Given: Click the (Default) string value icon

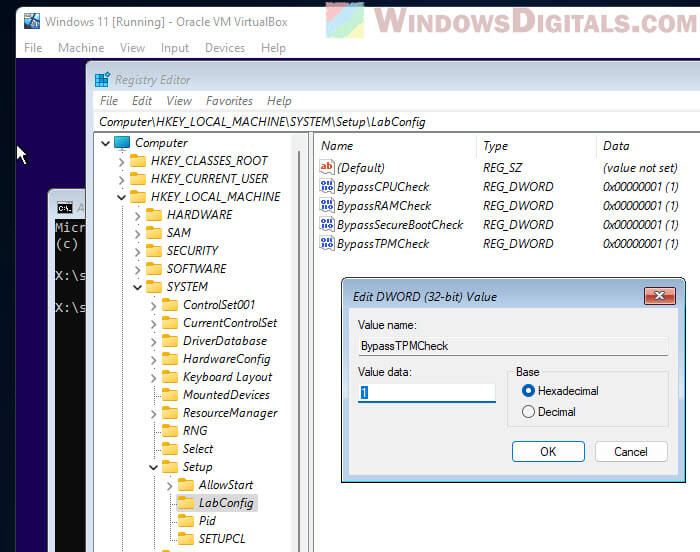Looking at the screenshot, I should [x=327, y=167].
